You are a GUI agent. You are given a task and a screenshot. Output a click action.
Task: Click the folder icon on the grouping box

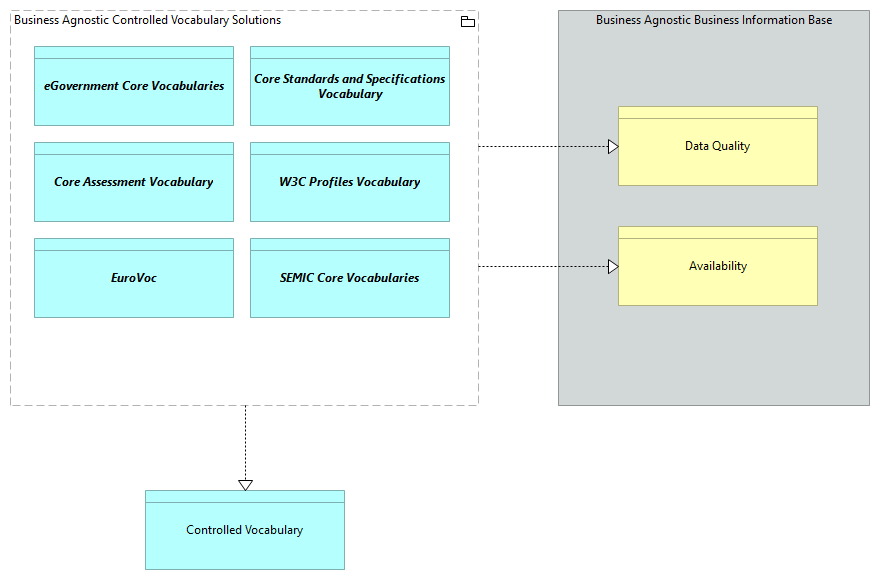tap(468, 22)
